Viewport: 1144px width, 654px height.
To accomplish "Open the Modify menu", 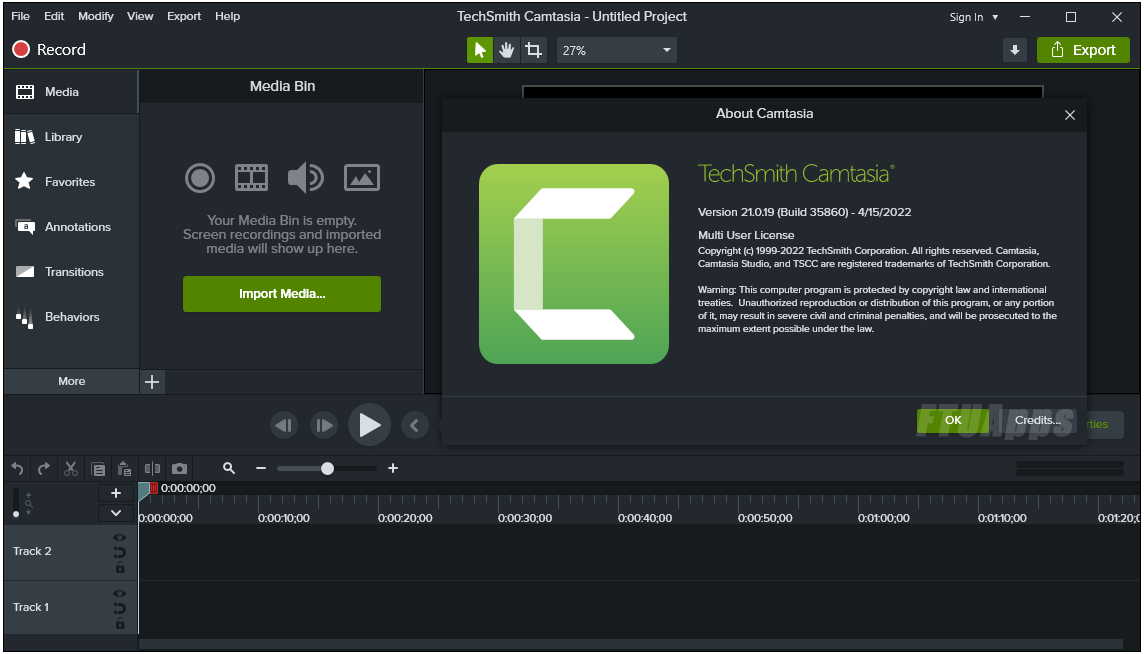I will pyautogui.click(x=96, y=16).
